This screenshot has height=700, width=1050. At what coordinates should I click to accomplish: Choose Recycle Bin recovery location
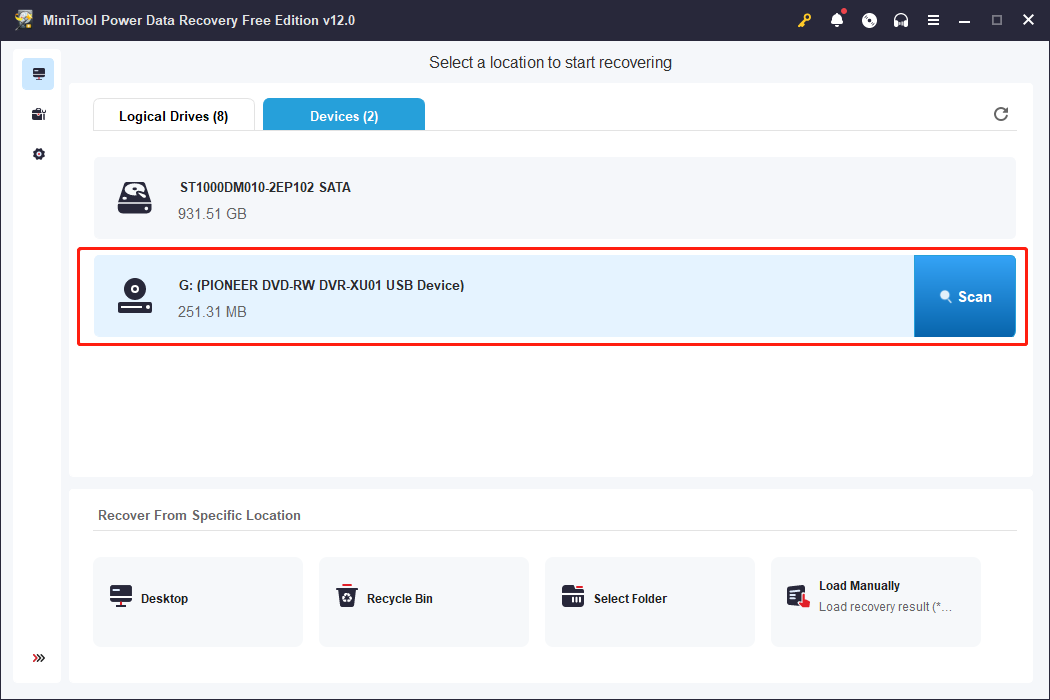[x=424, y=602]
